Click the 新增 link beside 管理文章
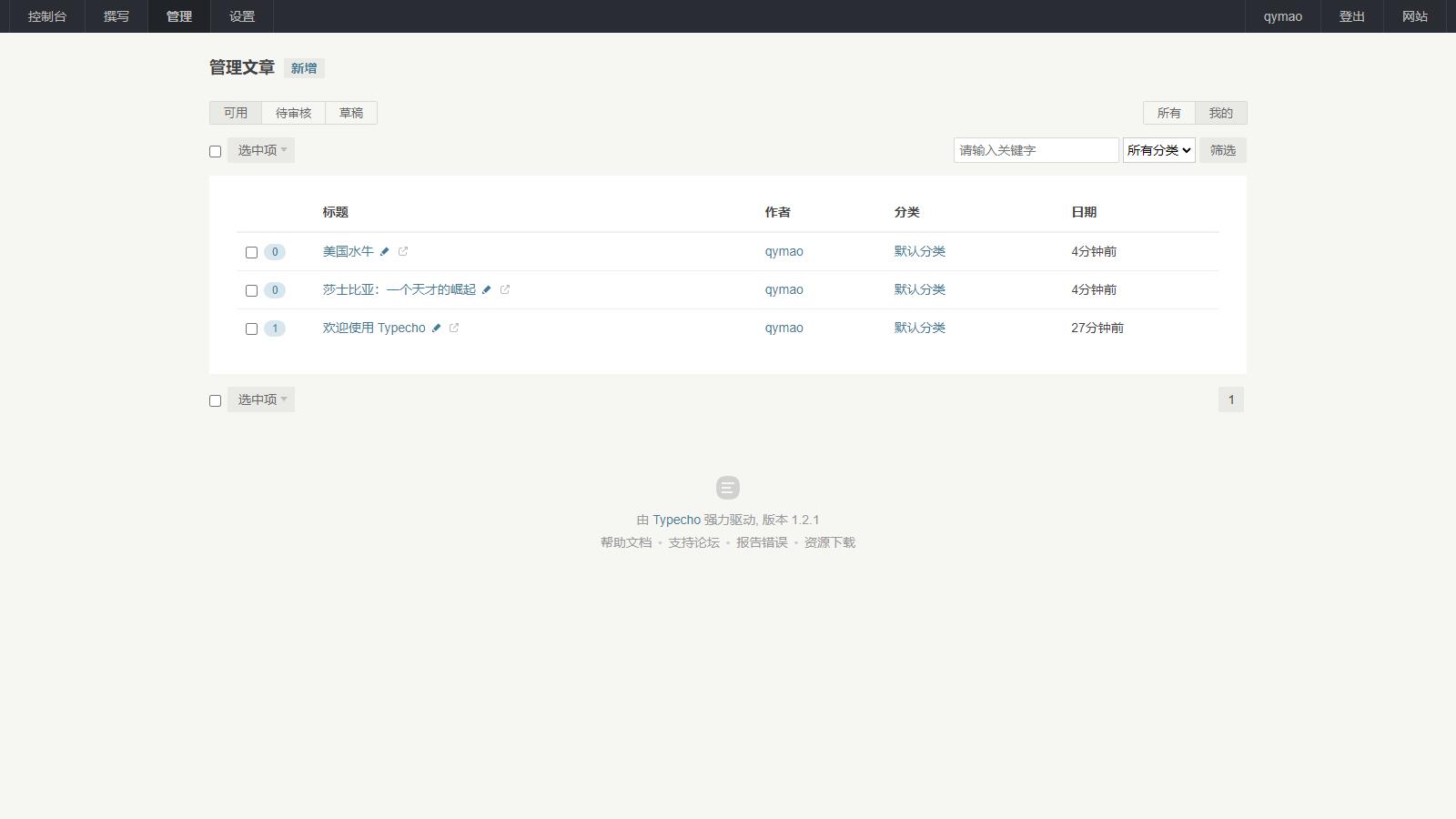 pyautogui.click(x=304, y=68)
